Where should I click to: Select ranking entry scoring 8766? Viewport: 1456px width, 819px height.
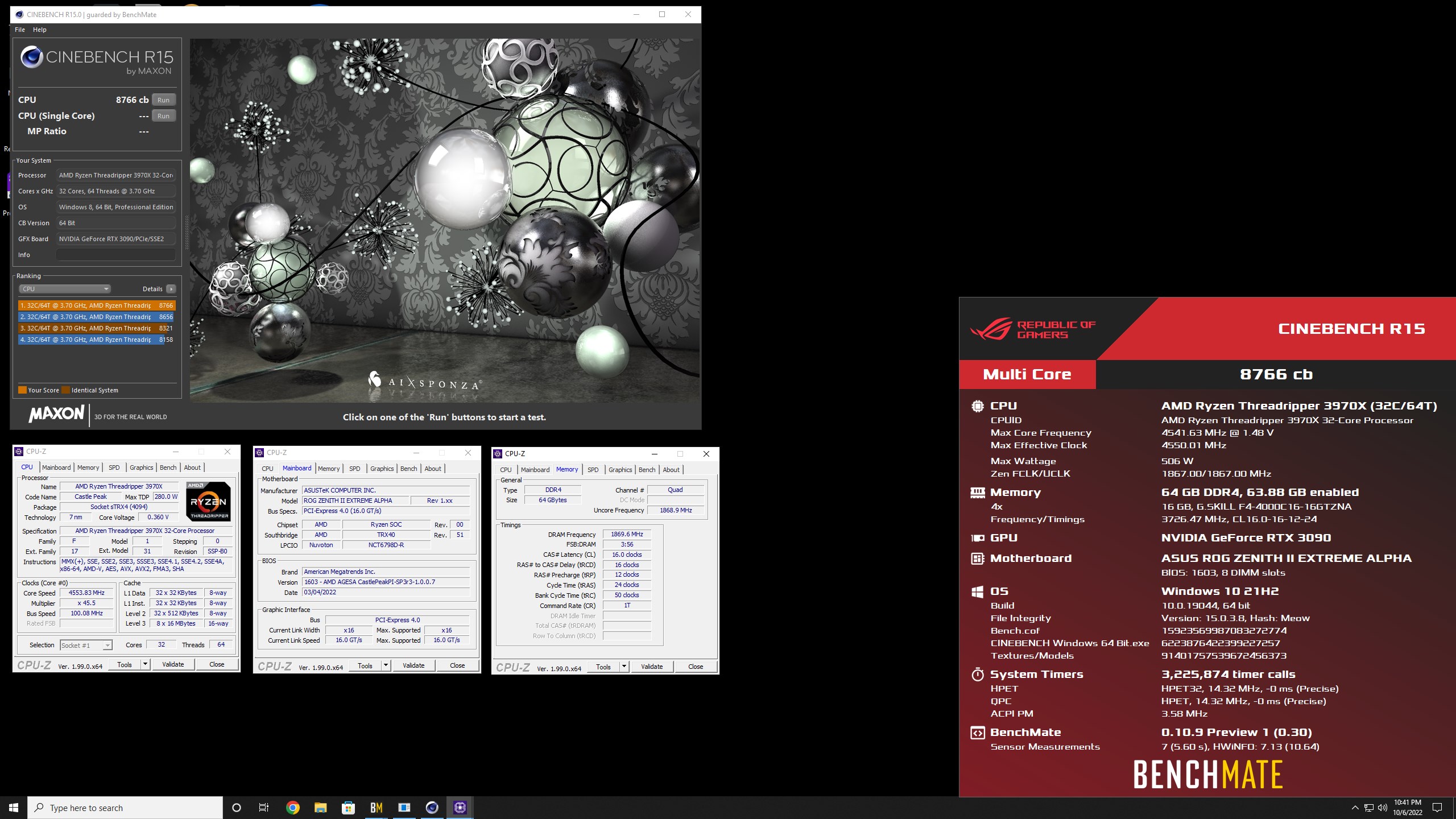click(x=96, y=305)
